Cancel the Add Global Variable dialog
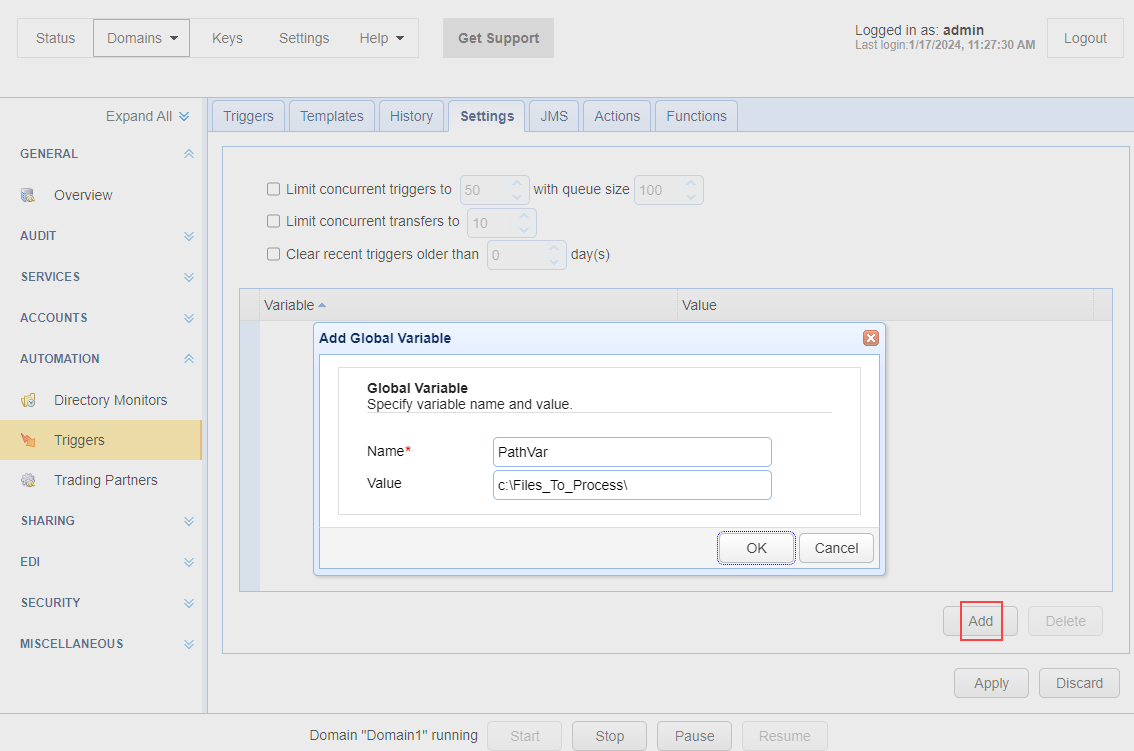 pyautogui.click(x=836, y=548)
